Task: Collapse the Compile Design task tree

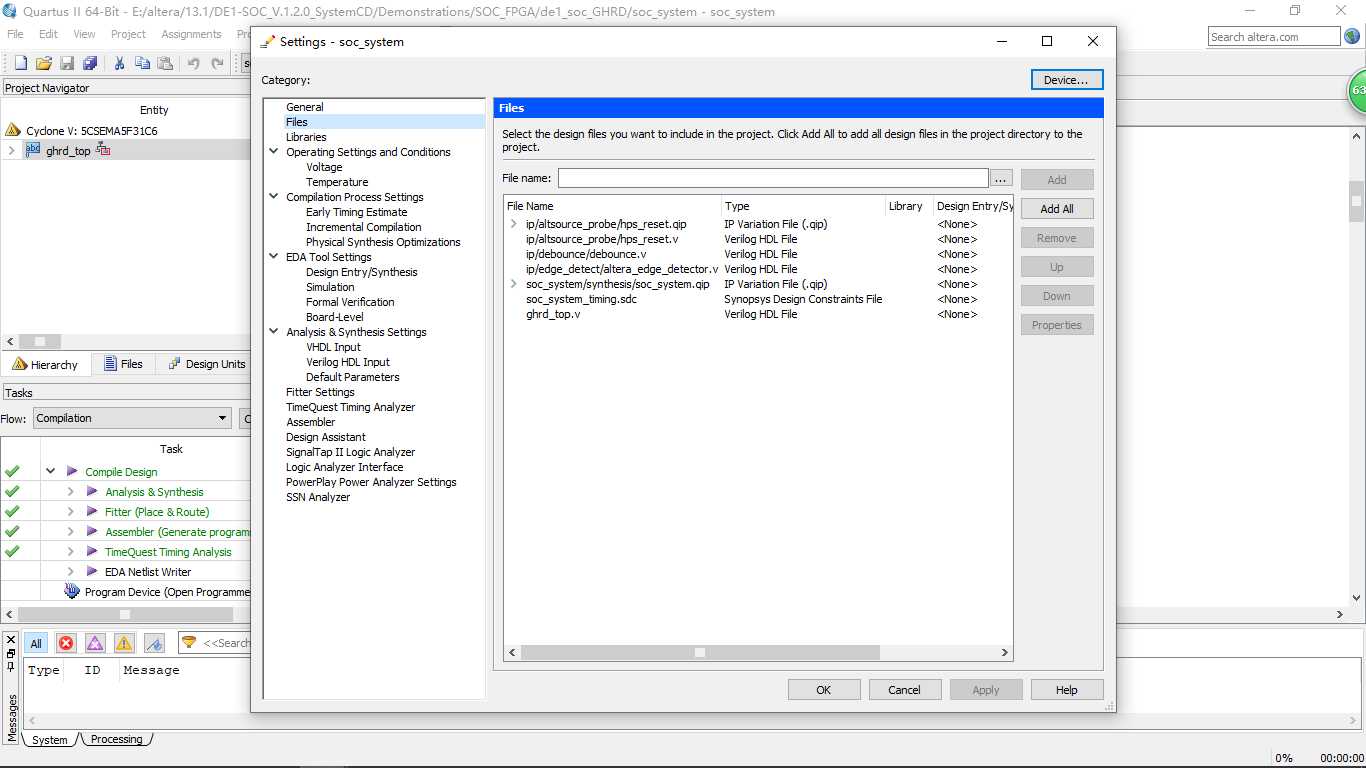Action: [x=50, y=471]
